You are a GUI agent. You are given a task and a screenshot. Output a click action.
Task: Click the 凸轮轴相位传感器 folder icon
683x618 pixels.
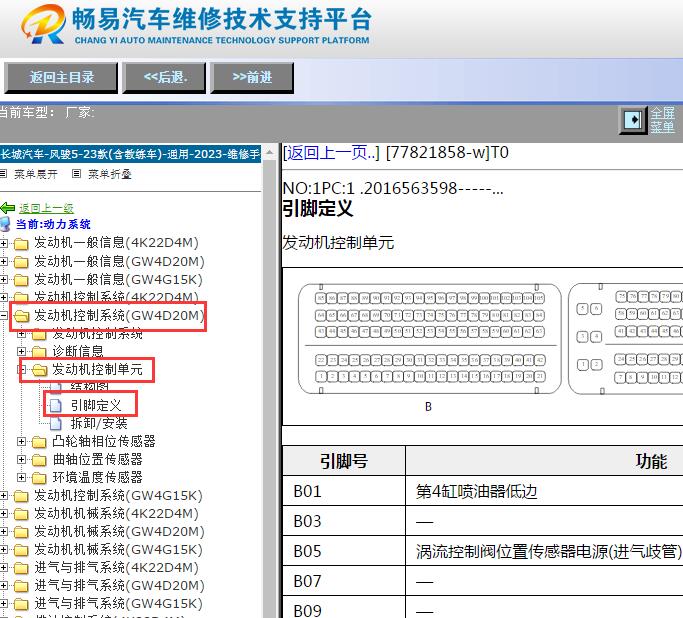pyautogui.click(x=39, y=442)
